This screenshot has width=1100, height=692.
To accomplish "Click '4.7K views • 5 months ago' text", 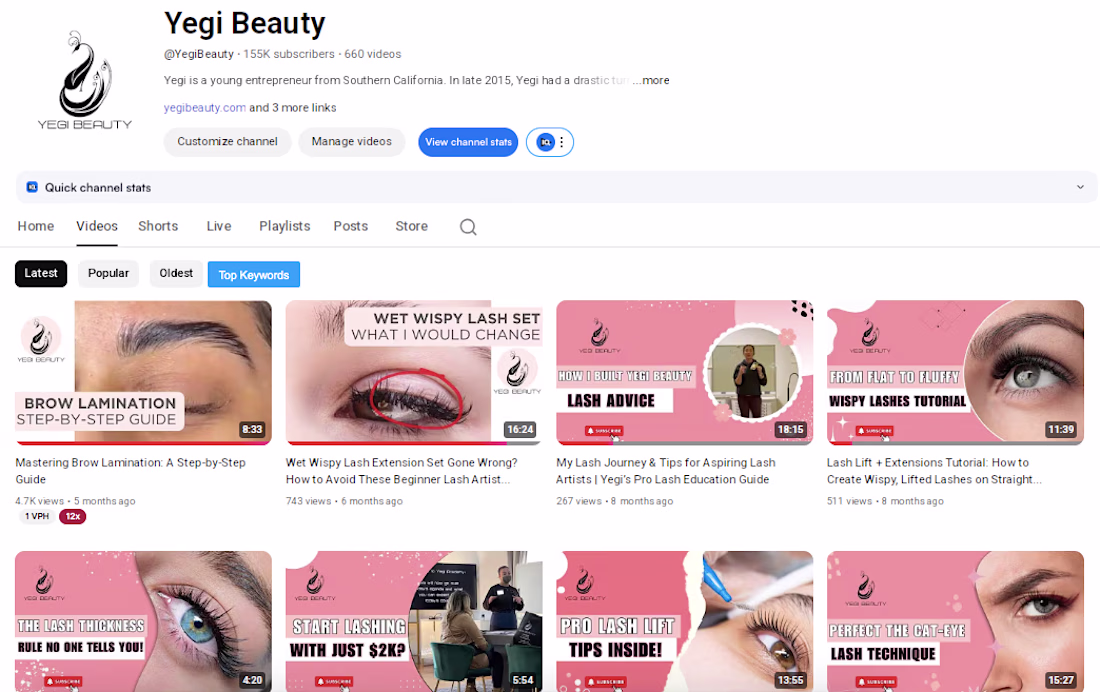I will [x=75, y=501].
